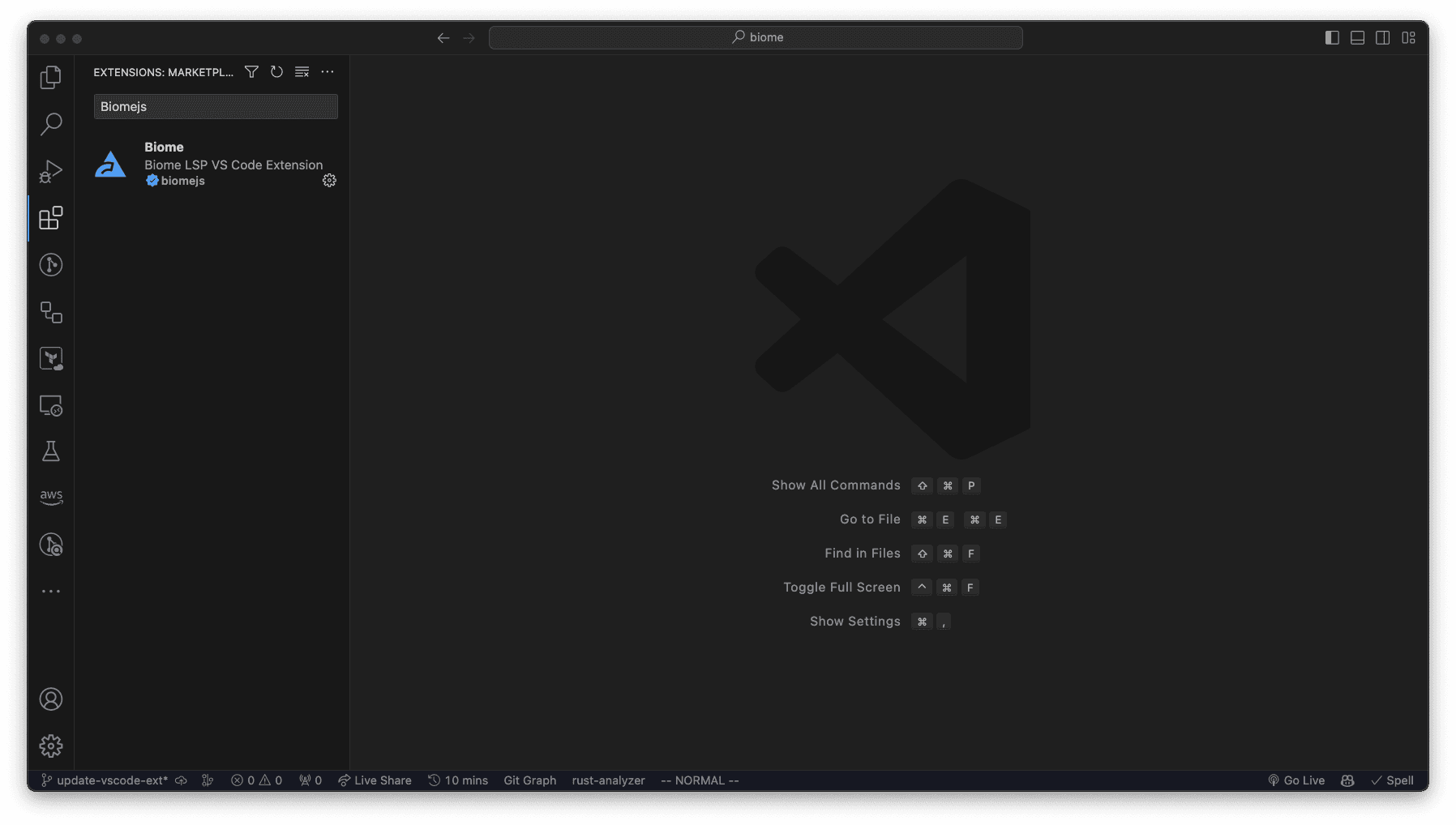
Task: Open the Accounts menu icon
Action: point(51,699)
